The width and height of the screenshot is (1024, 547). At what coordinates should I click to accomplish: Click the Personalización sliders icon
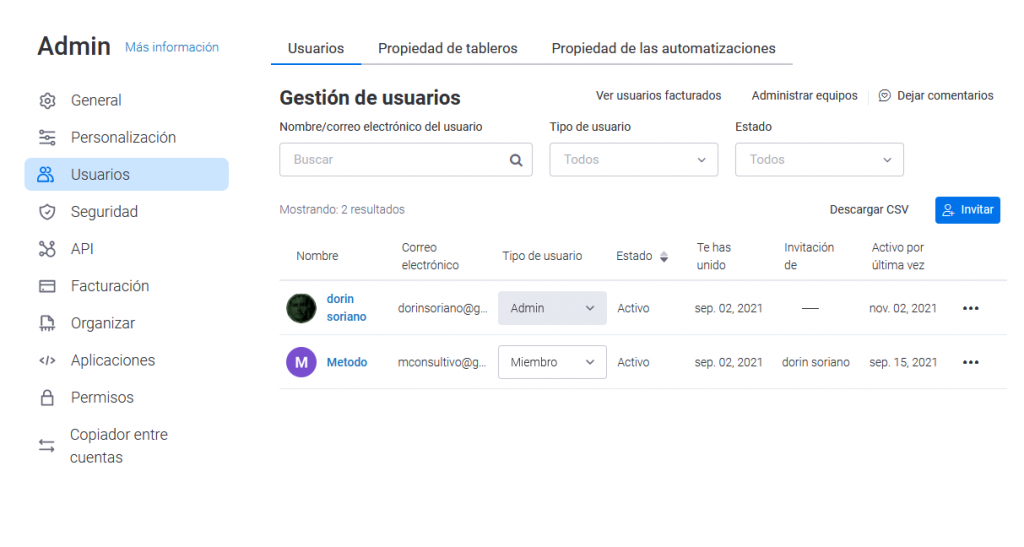click(x=47, y=138)
